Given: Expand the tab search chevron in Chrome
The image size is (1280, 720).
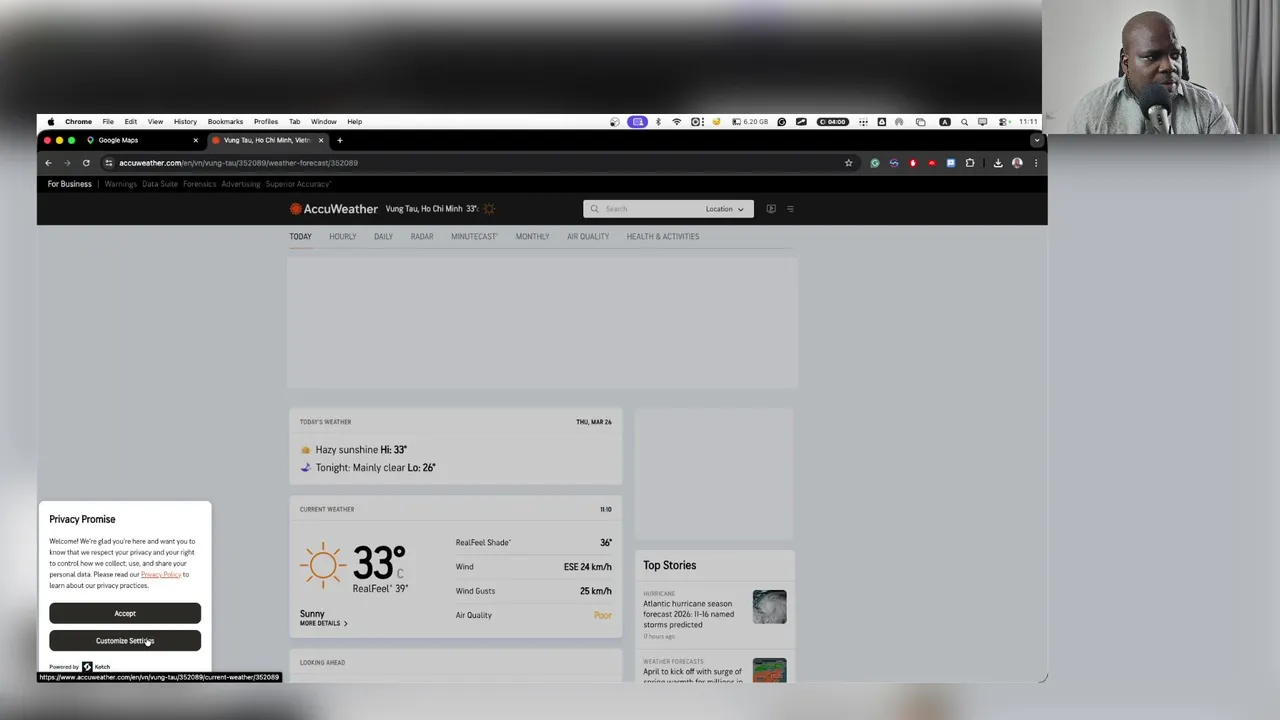Looking at the screenshot, I should 1037,140.
